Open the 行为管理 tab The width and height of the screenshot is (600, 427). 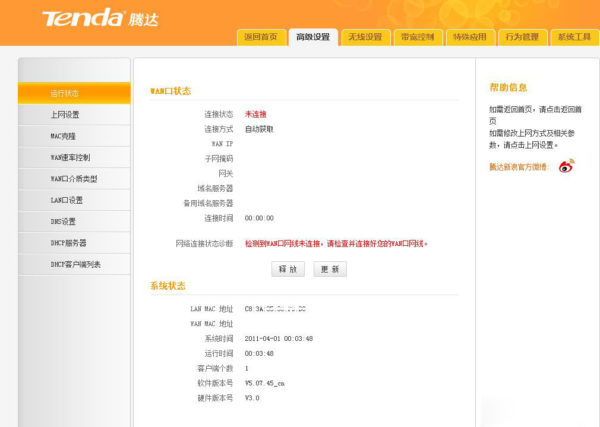point(521,37)
